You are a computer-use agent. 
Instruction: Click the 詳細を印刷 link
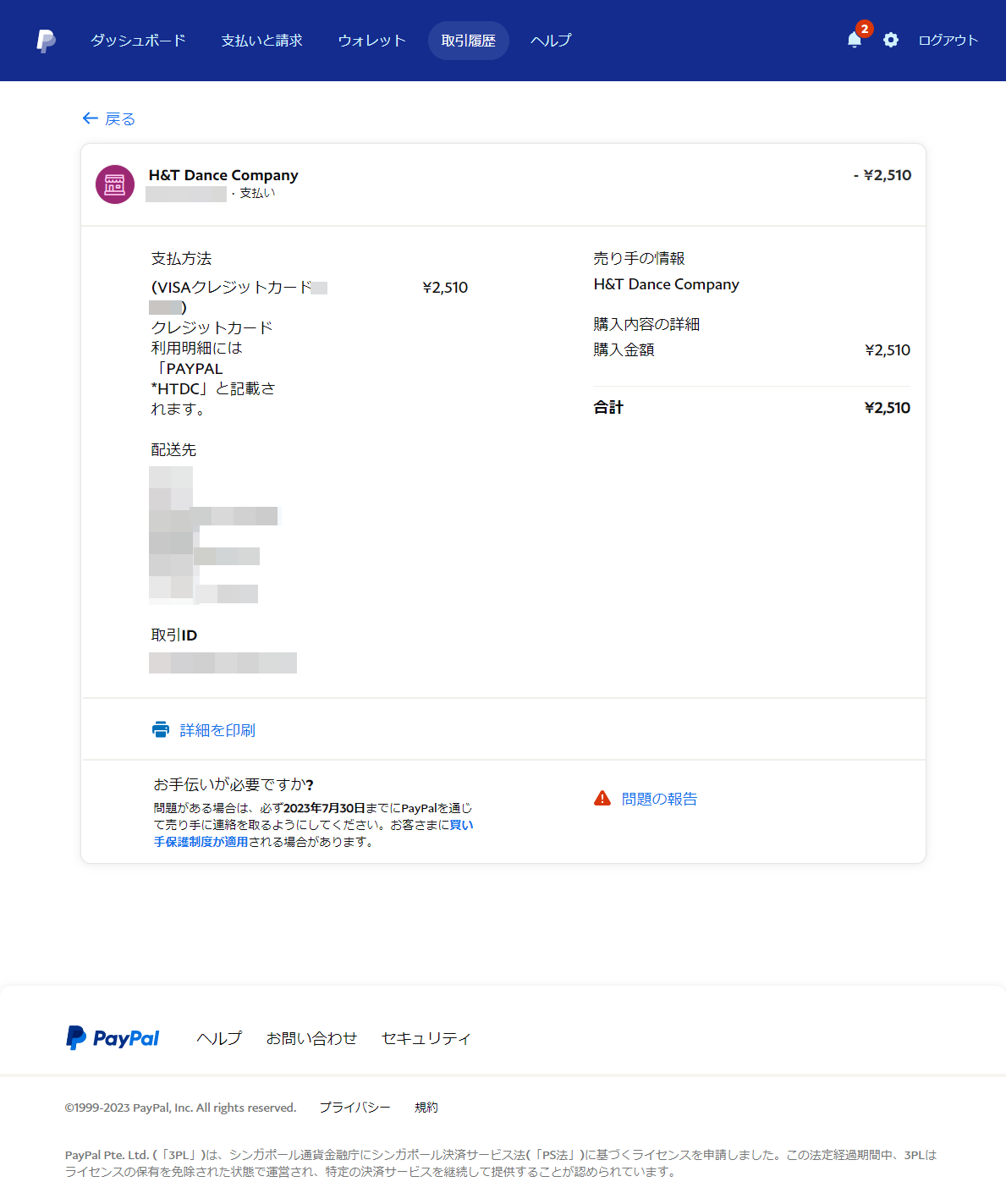click(217, 730)
